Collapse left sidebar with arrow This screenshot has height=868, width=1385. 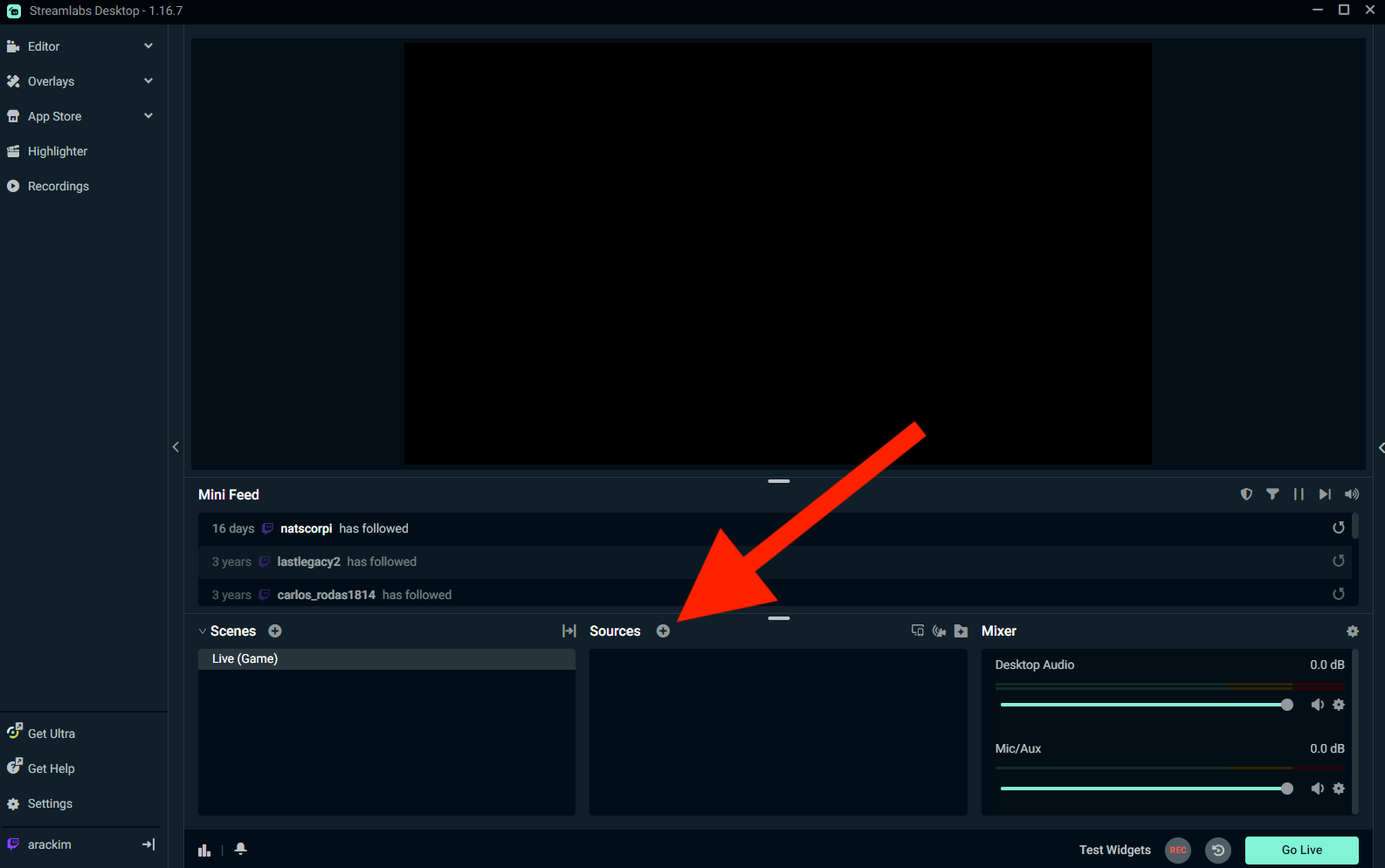(176, 447)
